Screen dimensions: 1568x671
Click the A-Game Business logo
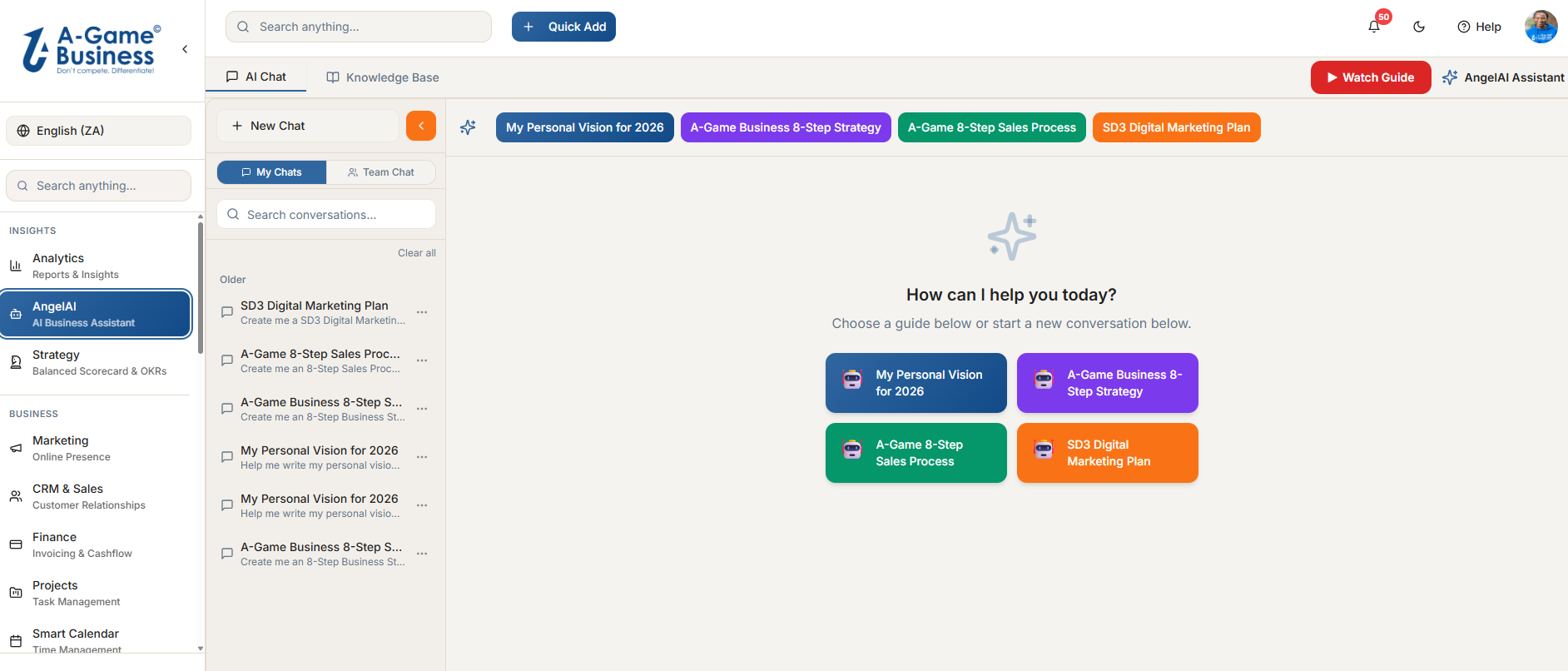(91, 49)
